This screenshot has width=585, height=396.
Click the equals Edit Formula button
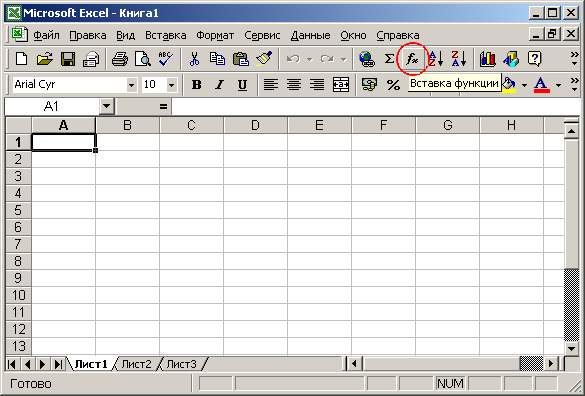tap(163, 107)
